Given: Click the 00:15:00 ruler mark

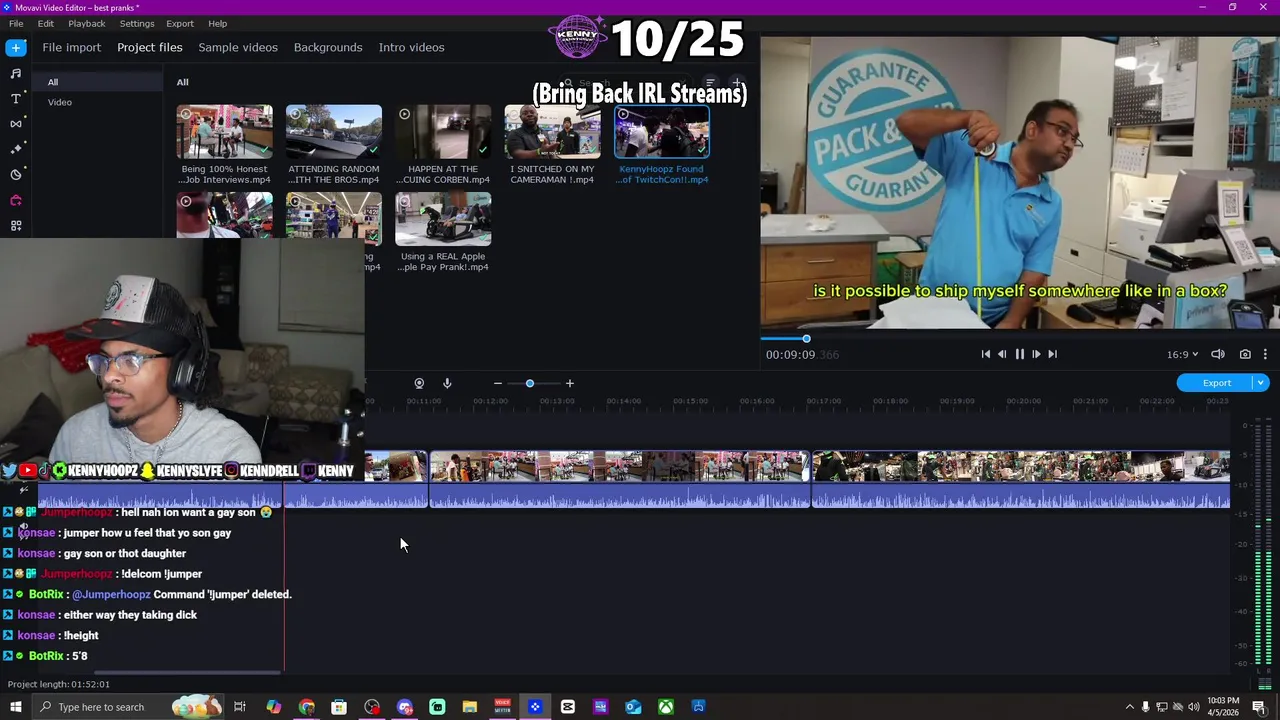Looking at the screenshot, I should pos(690,401).
